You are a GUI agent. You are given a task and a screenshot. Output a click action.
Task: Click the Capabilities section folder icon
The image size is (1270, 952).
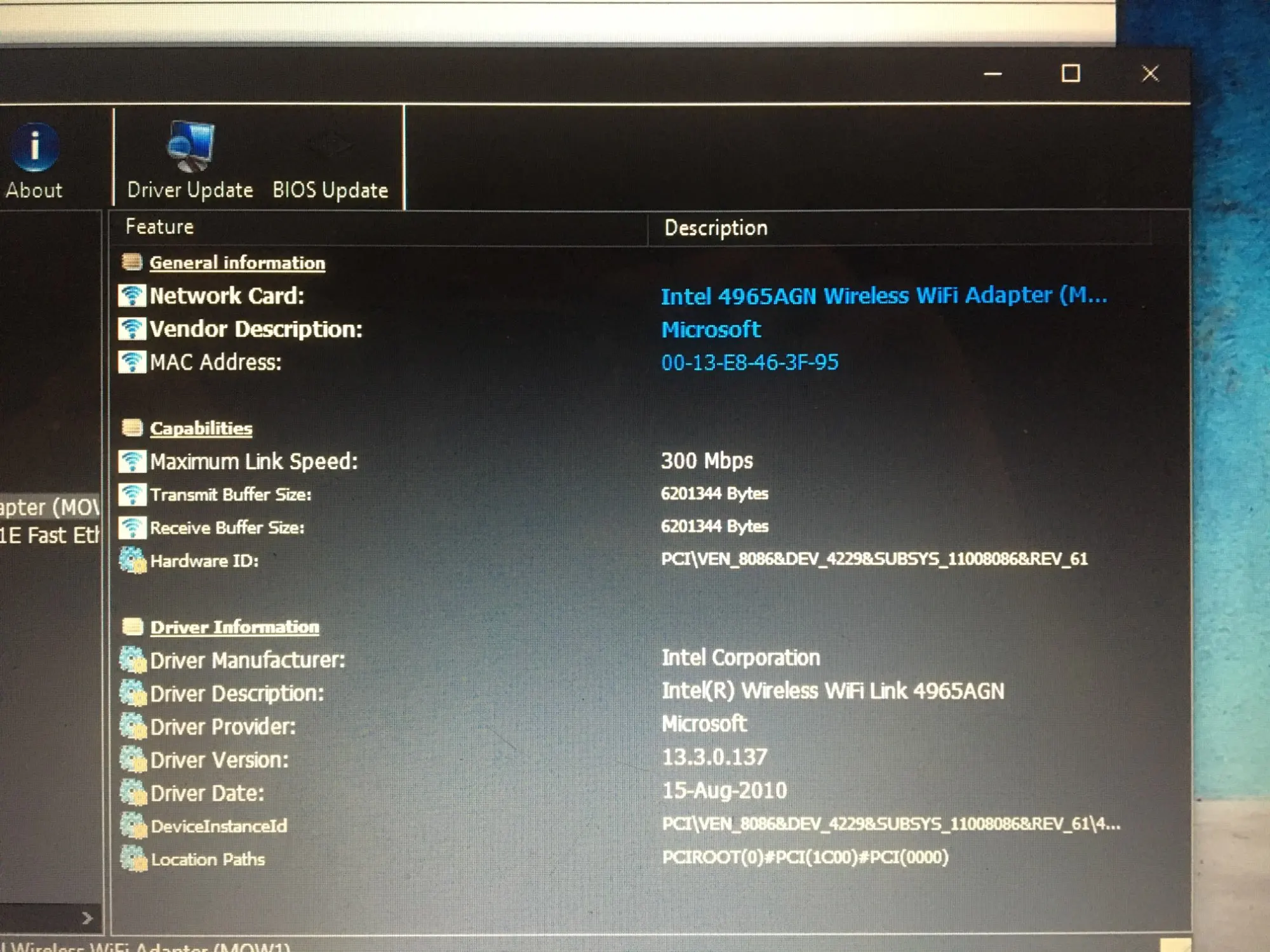pyautogui.click(x=131, y=428)
